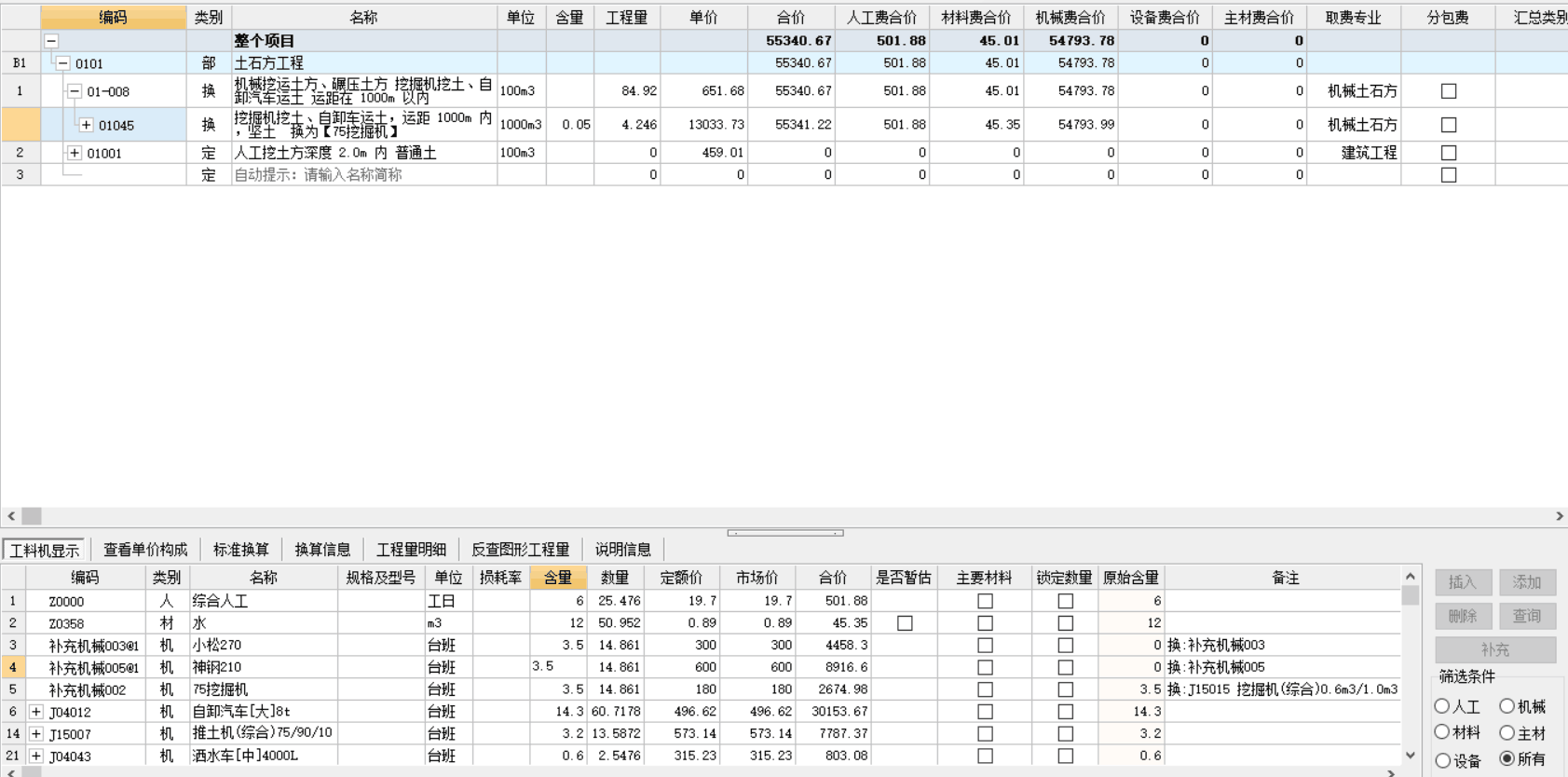Collapse the 0101 土石方工程 node
1568x777 pixels.
(x=63, y=63)
